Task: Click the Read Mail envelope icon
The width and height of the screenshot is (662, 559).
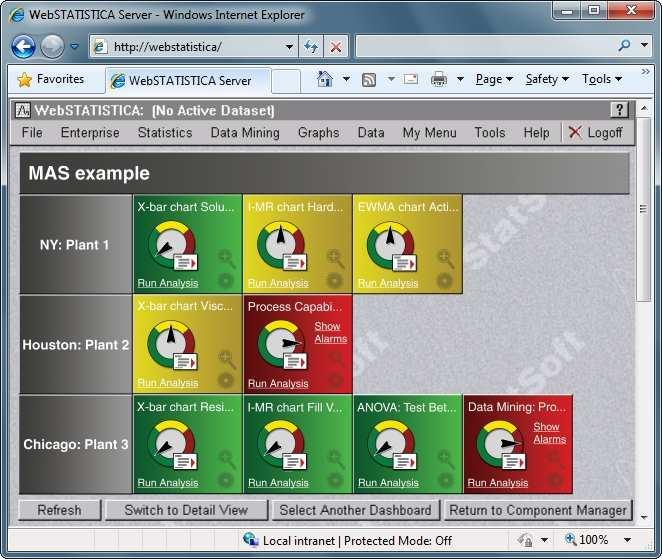Action: click(410, 79)
